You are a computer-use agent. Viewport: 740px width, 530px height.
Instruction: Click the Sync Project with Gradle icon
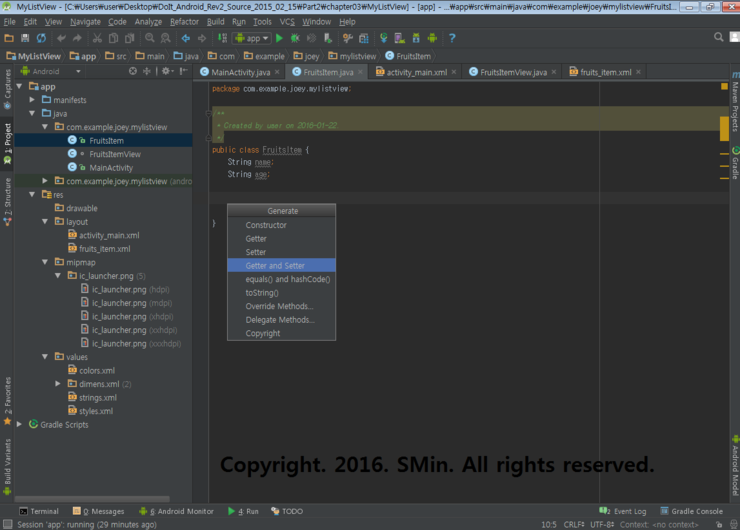point(384,38)
